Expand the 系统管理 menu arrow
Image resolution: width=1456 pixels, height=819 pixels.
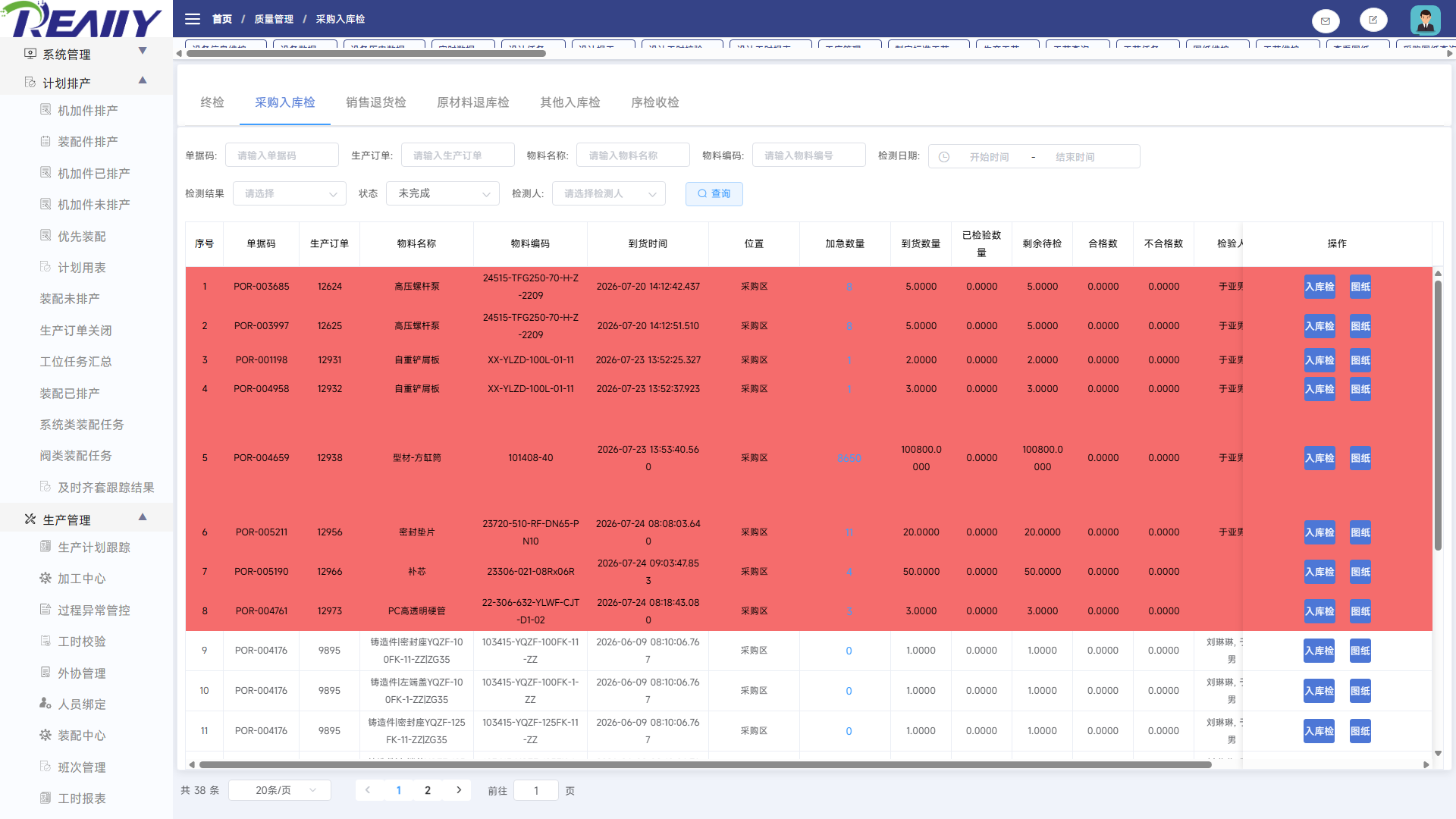click(143, 51)
